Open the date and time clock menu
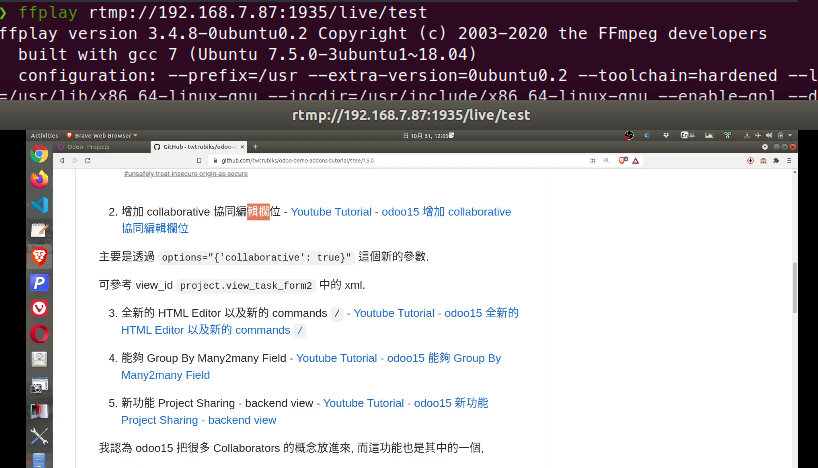Screen dimensions: 818x468 [x=428, y=135]
